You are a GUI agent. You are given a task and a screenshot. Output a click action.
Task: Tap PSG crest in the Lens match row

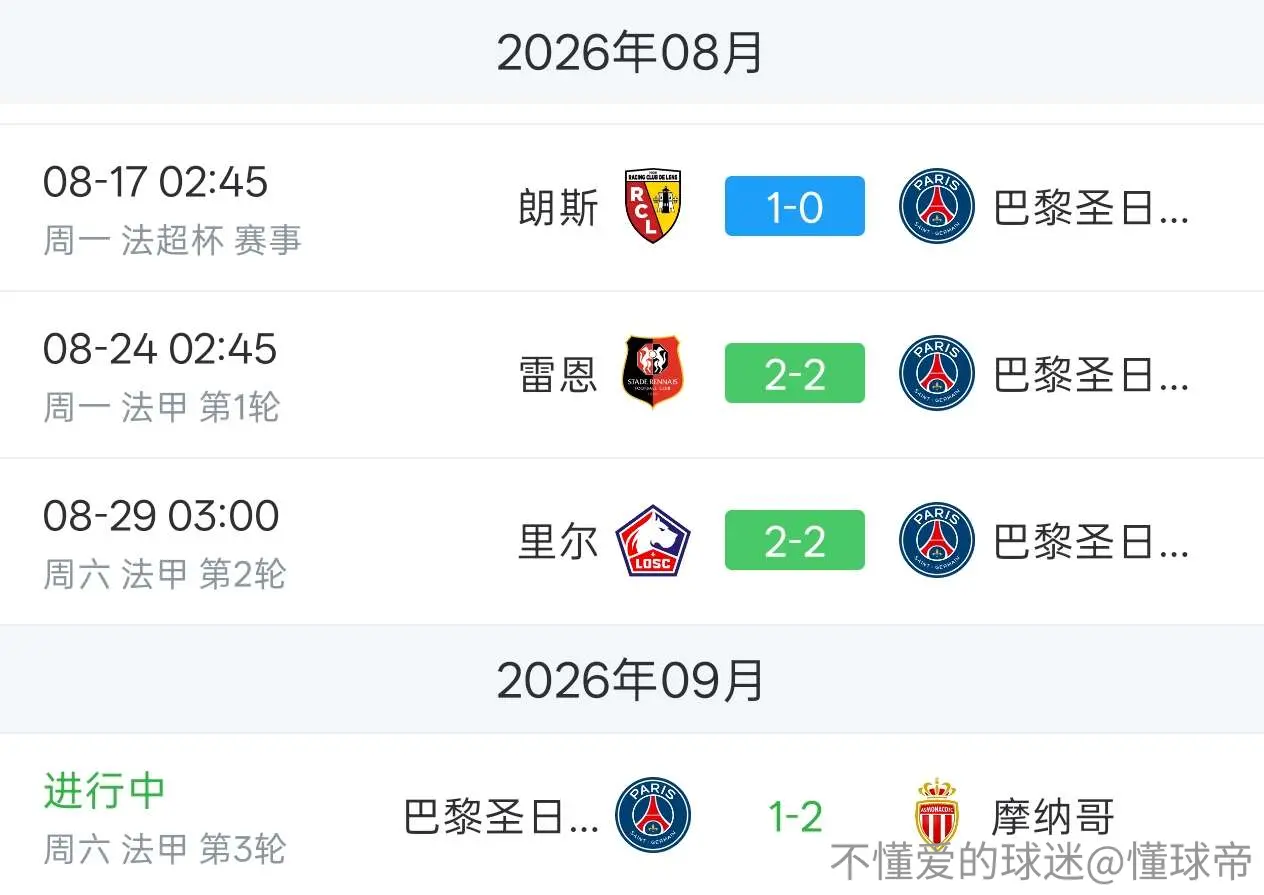937,207
